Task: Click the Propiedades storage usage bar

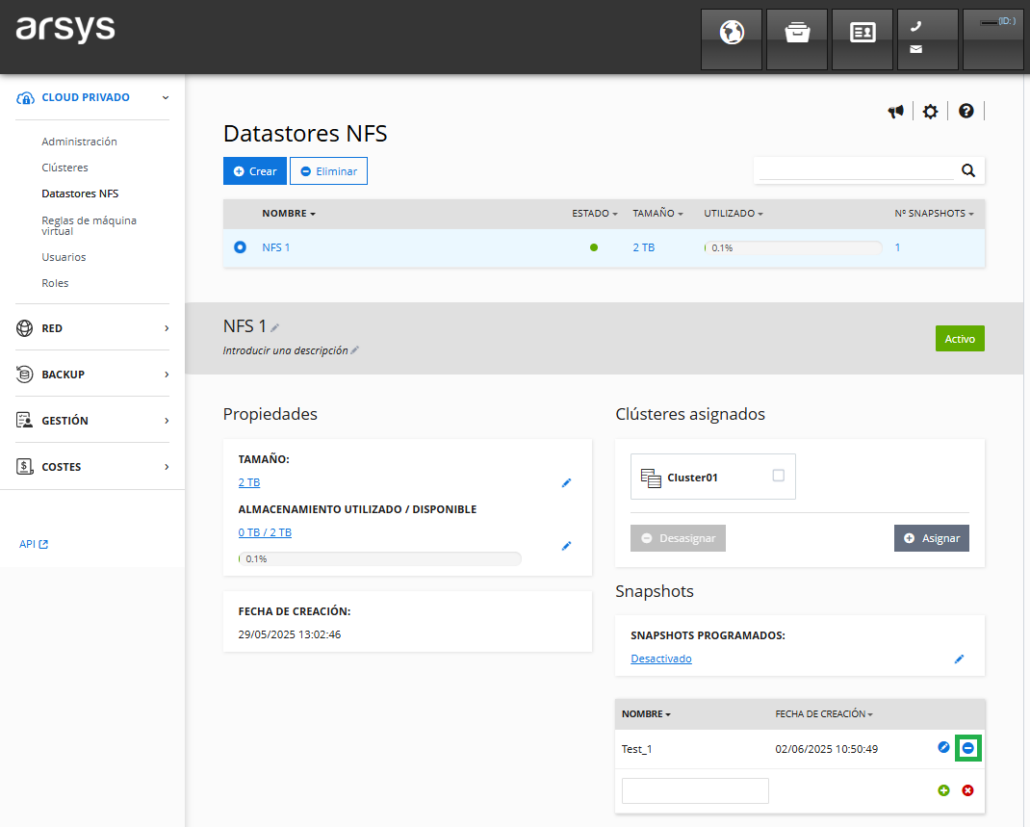Action: coord(380,559)
